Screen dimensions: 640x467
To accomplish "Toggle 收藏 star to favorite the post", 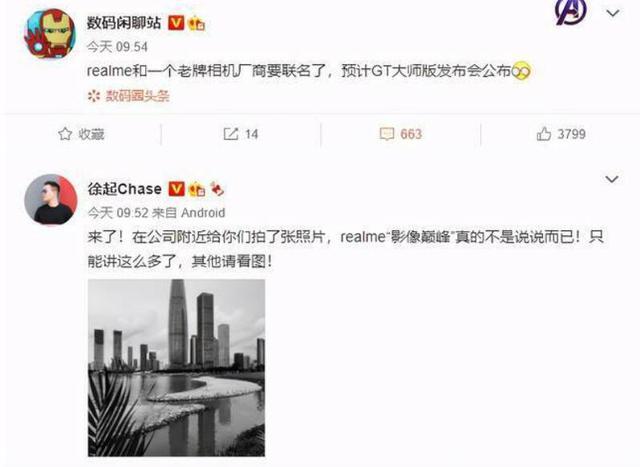I will coord(81,134).
